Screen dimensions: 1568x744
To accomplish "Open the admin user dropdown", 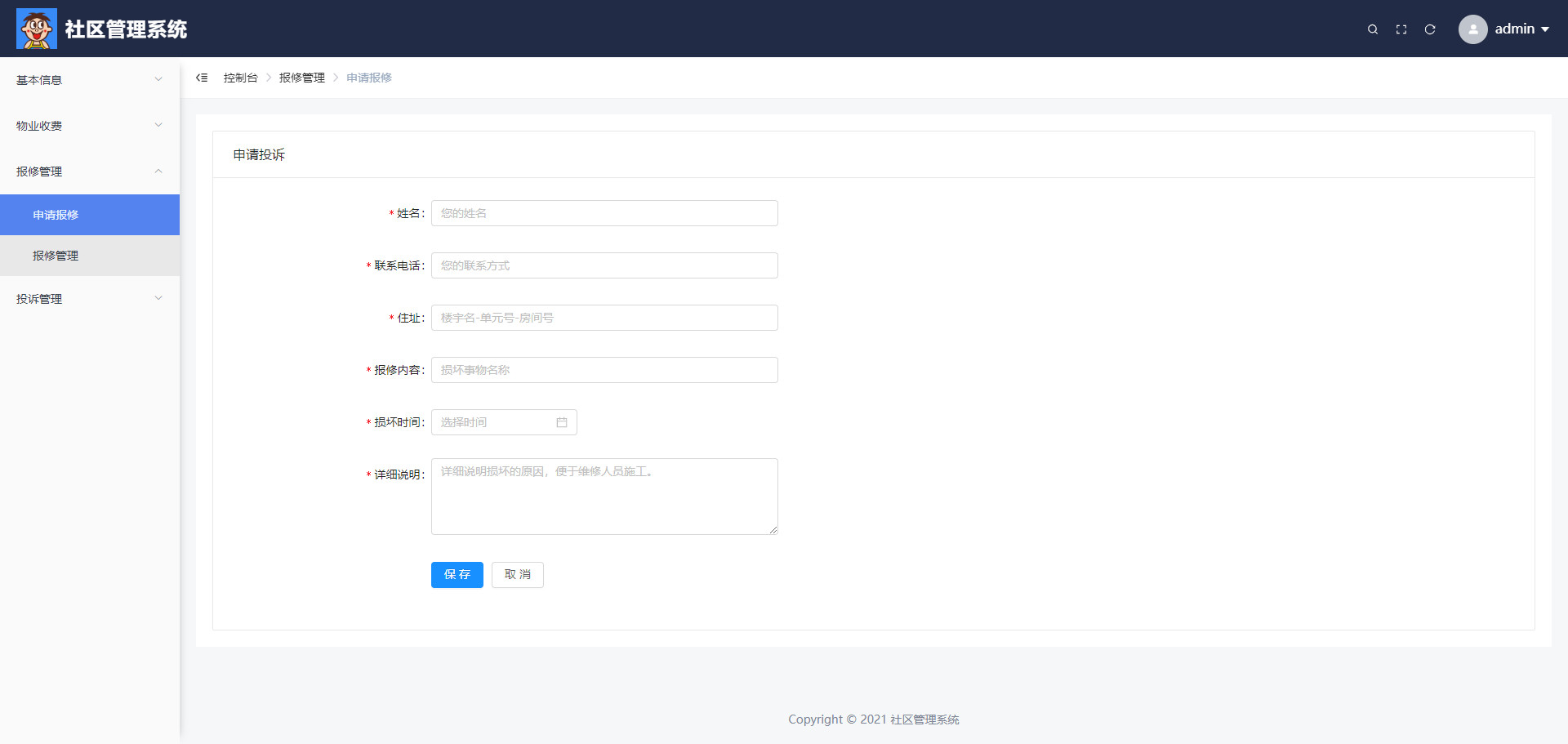I will pyautogui.click(x=1521, y=29).
